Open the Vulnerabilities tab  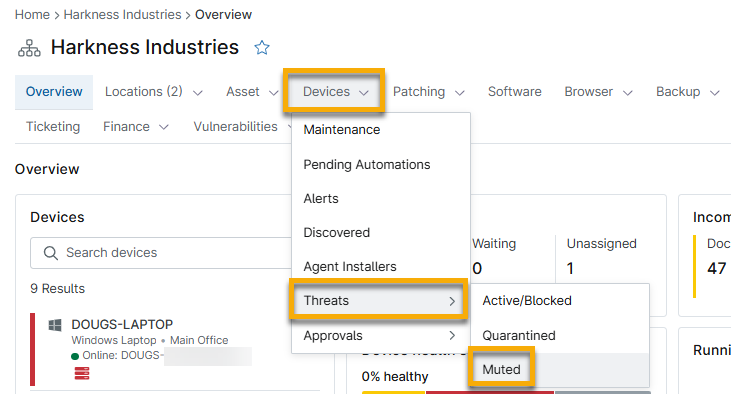[x=235, y=127]
